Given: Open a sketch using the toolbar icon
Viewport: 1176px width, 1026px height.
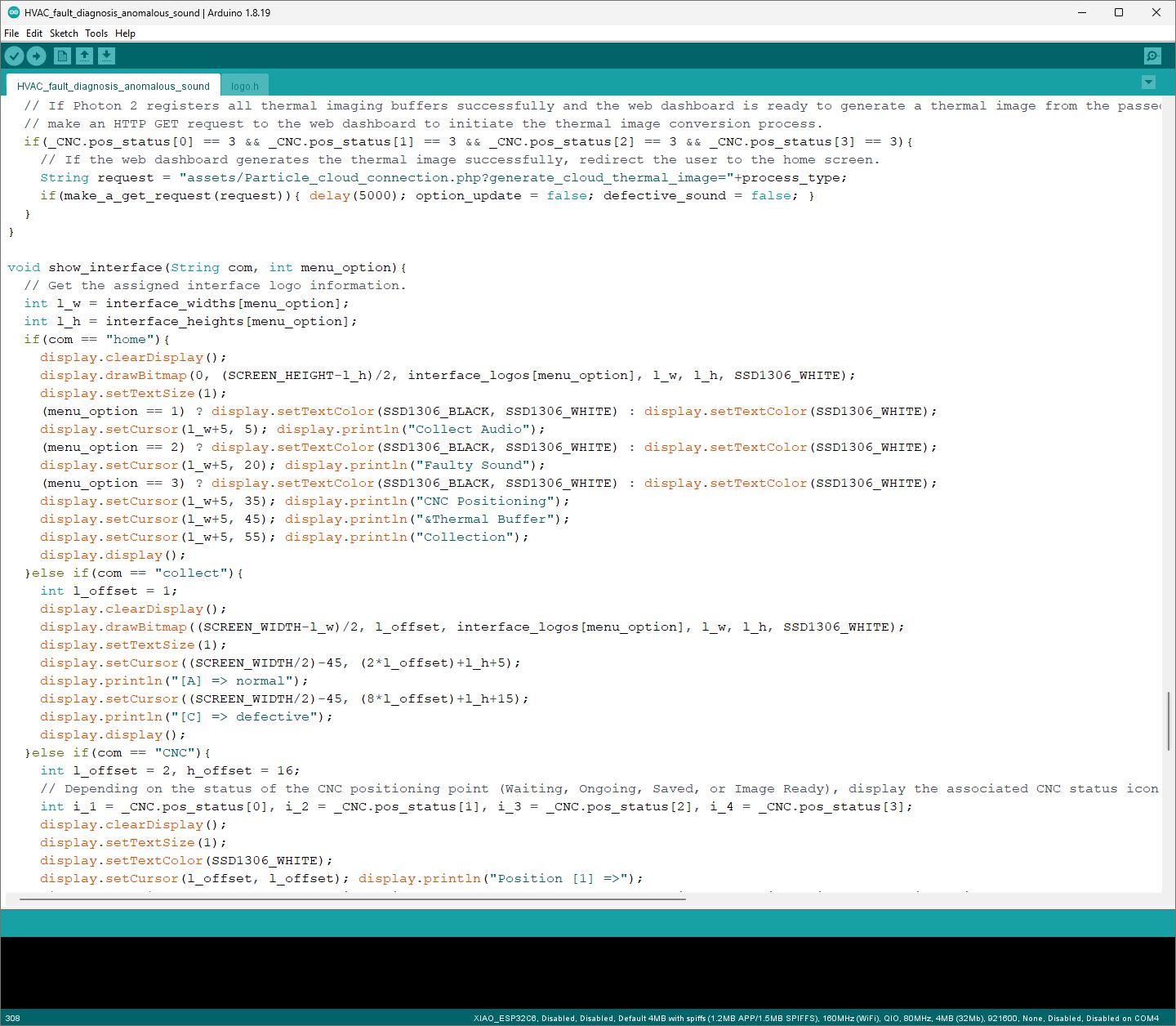Looking at the screenshot, I should click(x=85, y=56).
